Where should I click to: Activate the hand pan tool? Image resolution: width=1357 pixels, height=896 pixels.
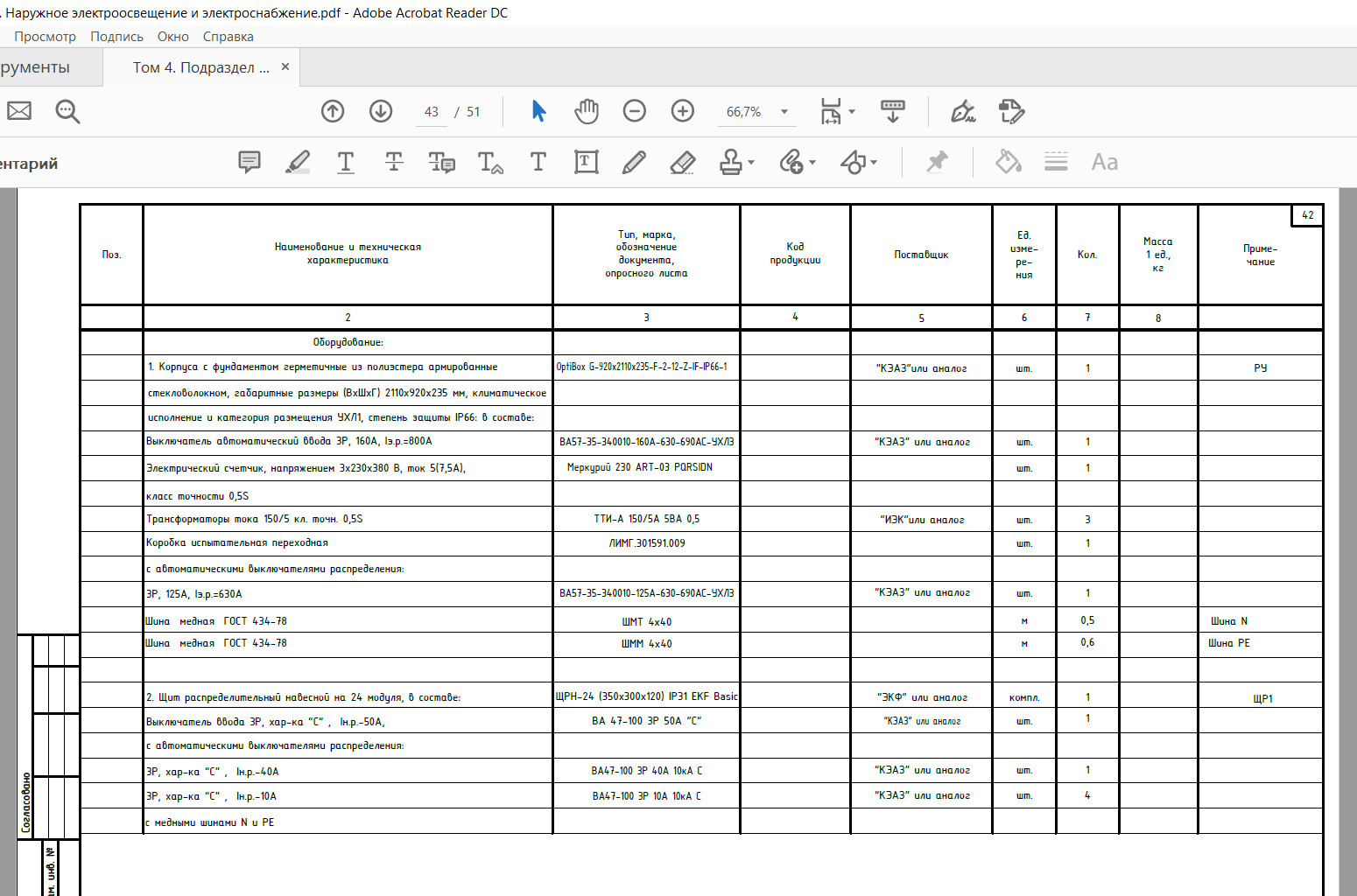587,111
